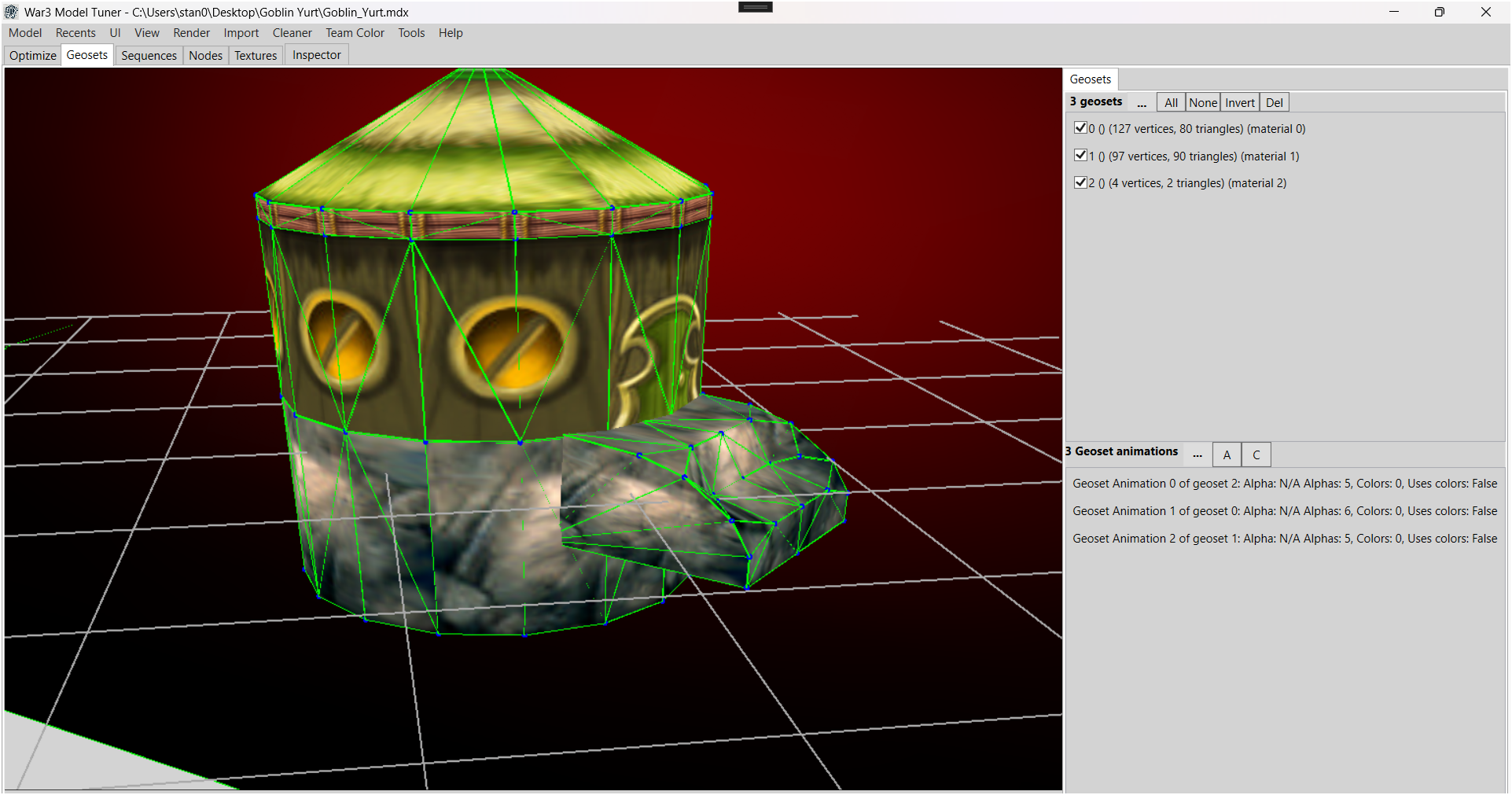Click the '3 geosets' header label
Viewport: 1512px width, 795px height.
(x=1096, y=101)
